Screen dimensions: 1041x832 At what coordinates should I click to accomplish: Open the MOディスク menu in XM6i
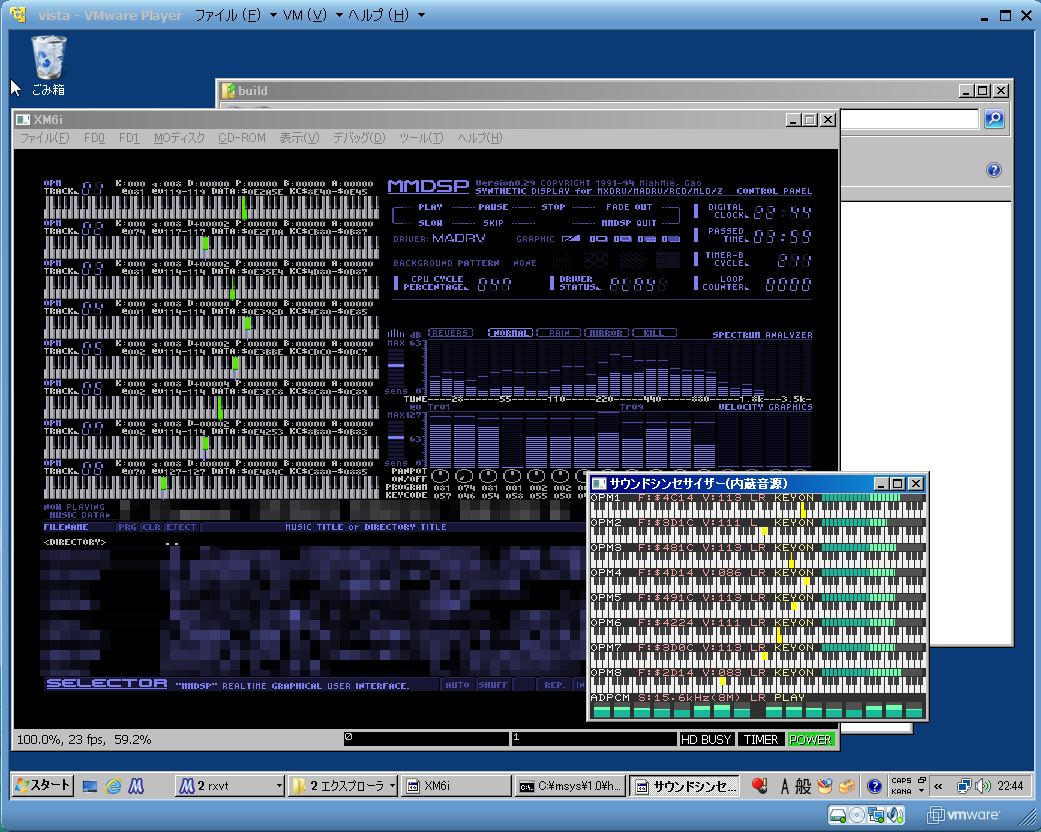179,138
